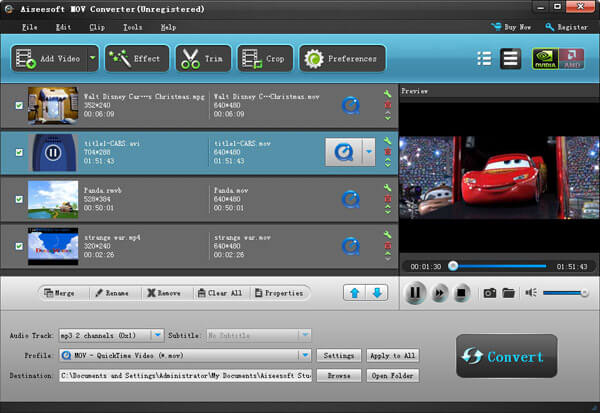This screenshot has height=413, width=600.
Task: Delete the Walt Disney row via red icon
Action: coord(388,104)
